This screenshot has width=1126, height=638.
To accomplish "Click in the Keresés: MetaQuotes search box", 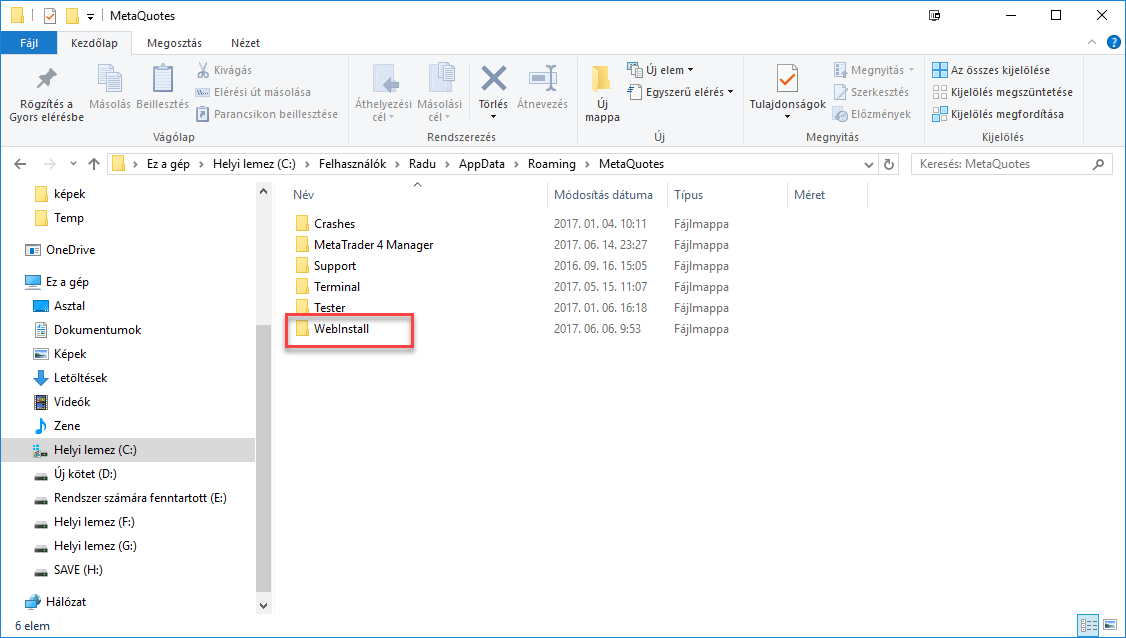I will [x=1002, y=164].
